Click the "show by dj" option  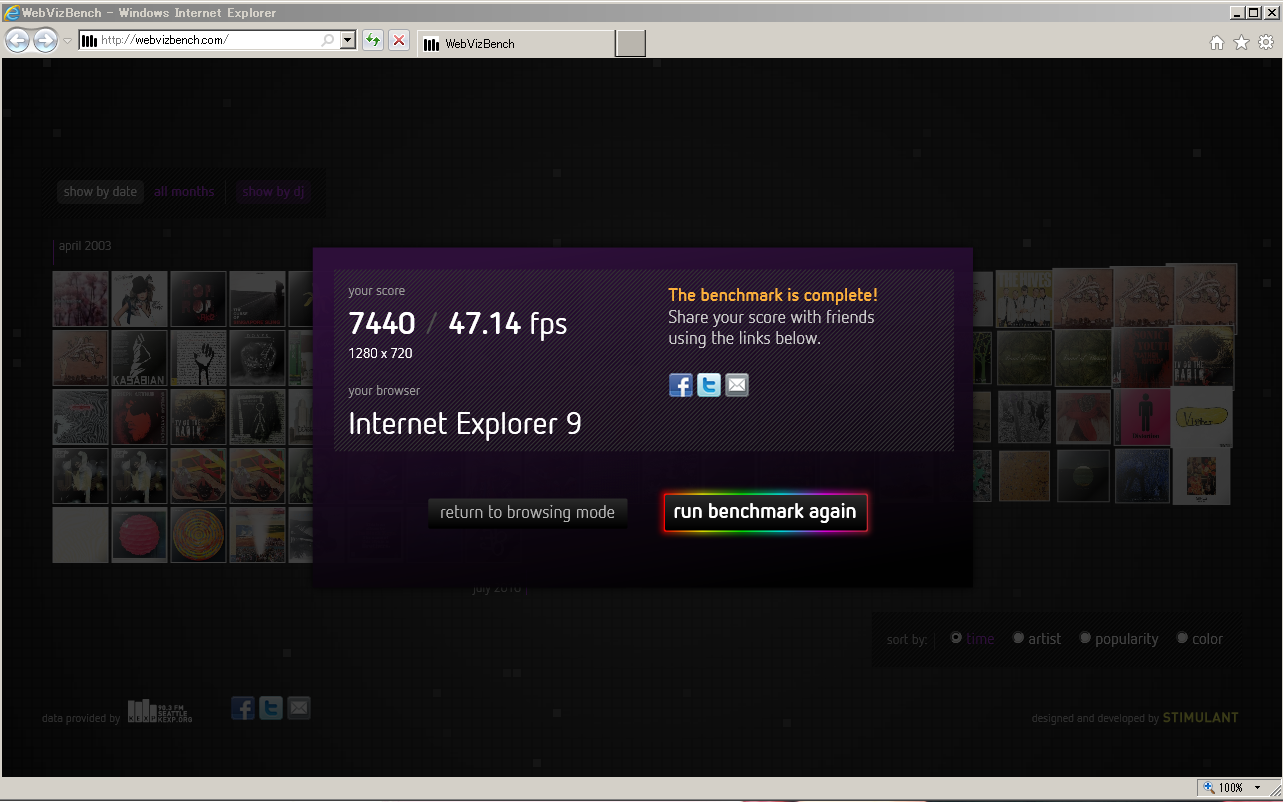pyautogui.click(x=273, y=192)
